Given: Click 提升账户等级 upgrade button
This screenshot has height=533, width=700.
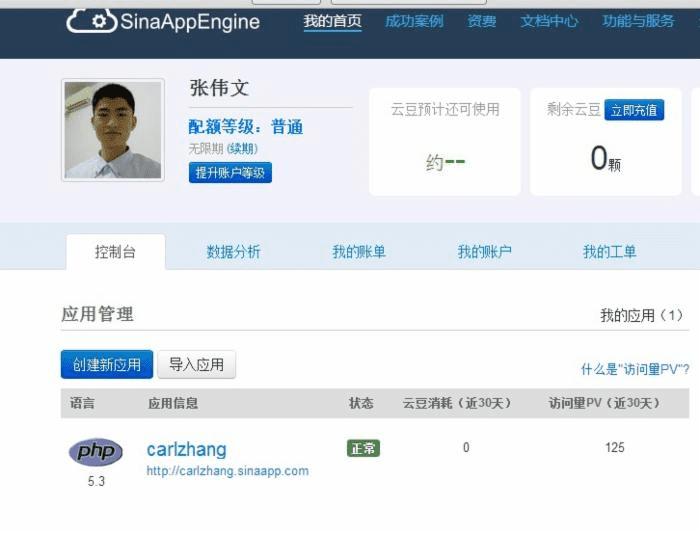Looking at the screenshot, I should tap(230, 172).
